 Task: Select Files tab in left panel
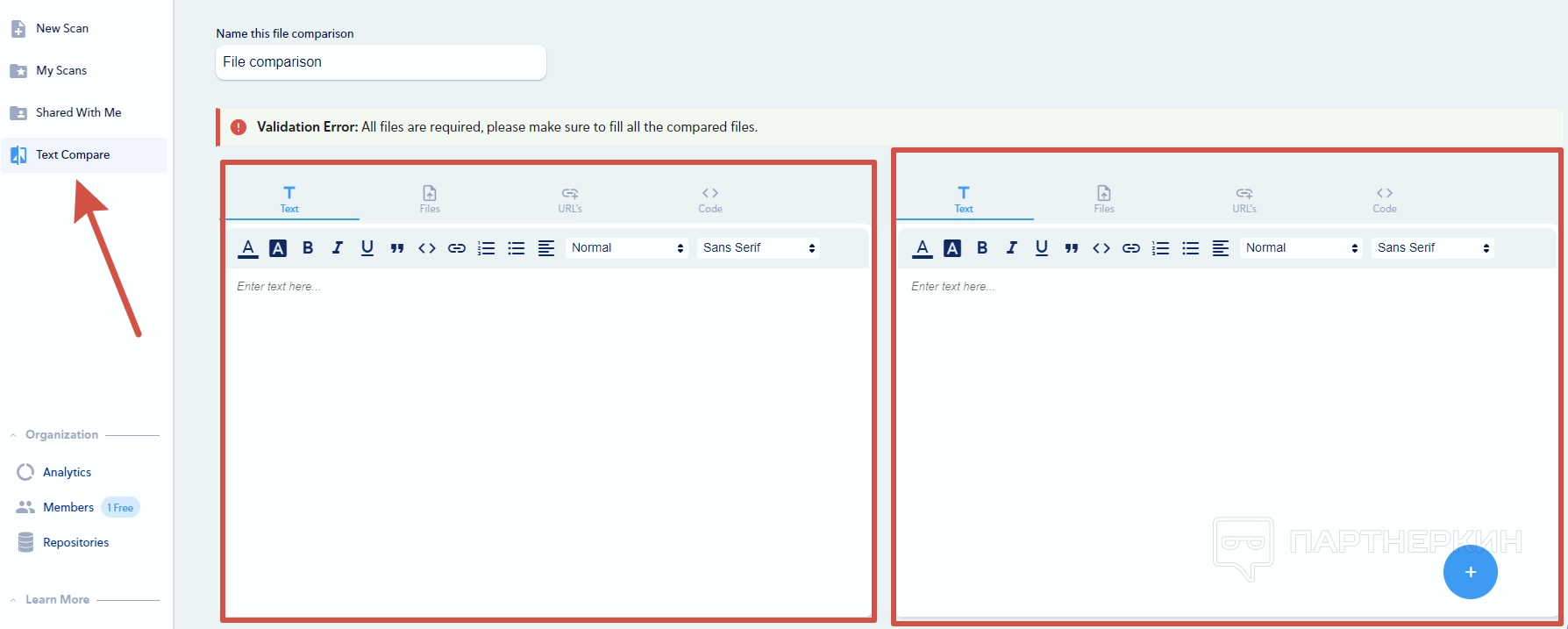tap(430, 200)
